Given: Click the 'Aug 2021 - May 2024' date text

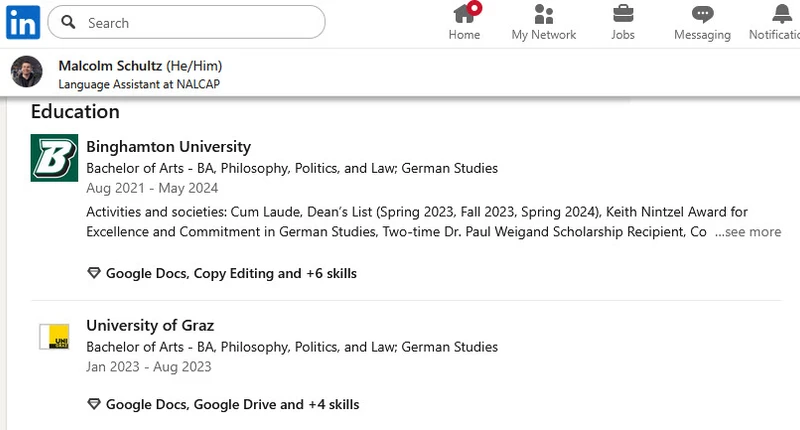Looking at the screenshot, I should pos(152,188).
